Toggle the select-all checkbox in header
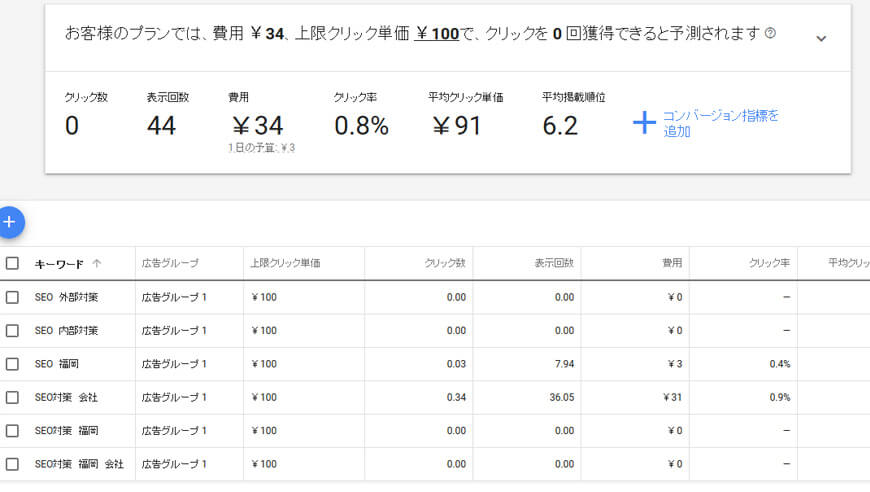This screenshot has width=870, height=492. tap(12, 264)
